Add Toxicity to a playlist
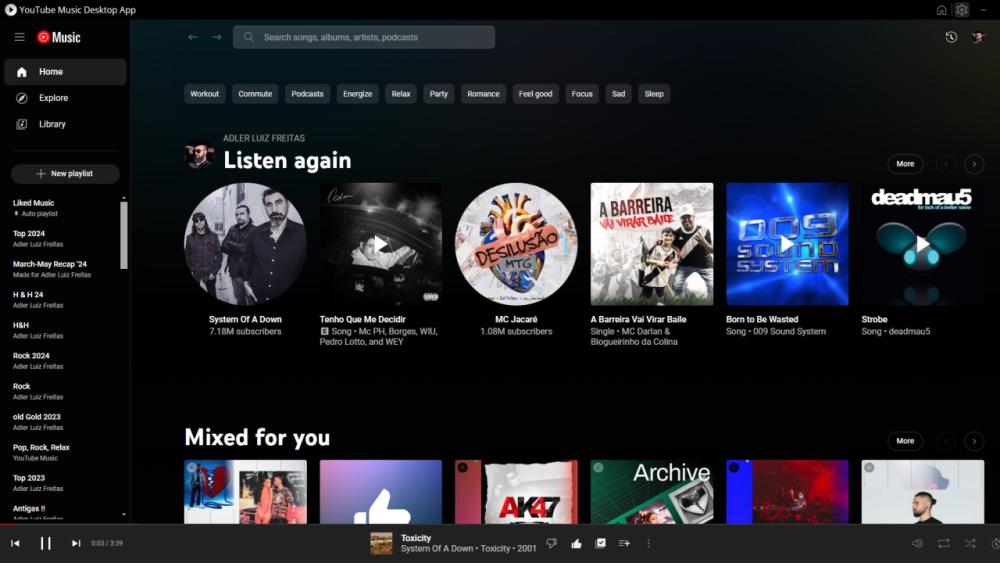Screen dimensions: 1000x563 (624, 543)
